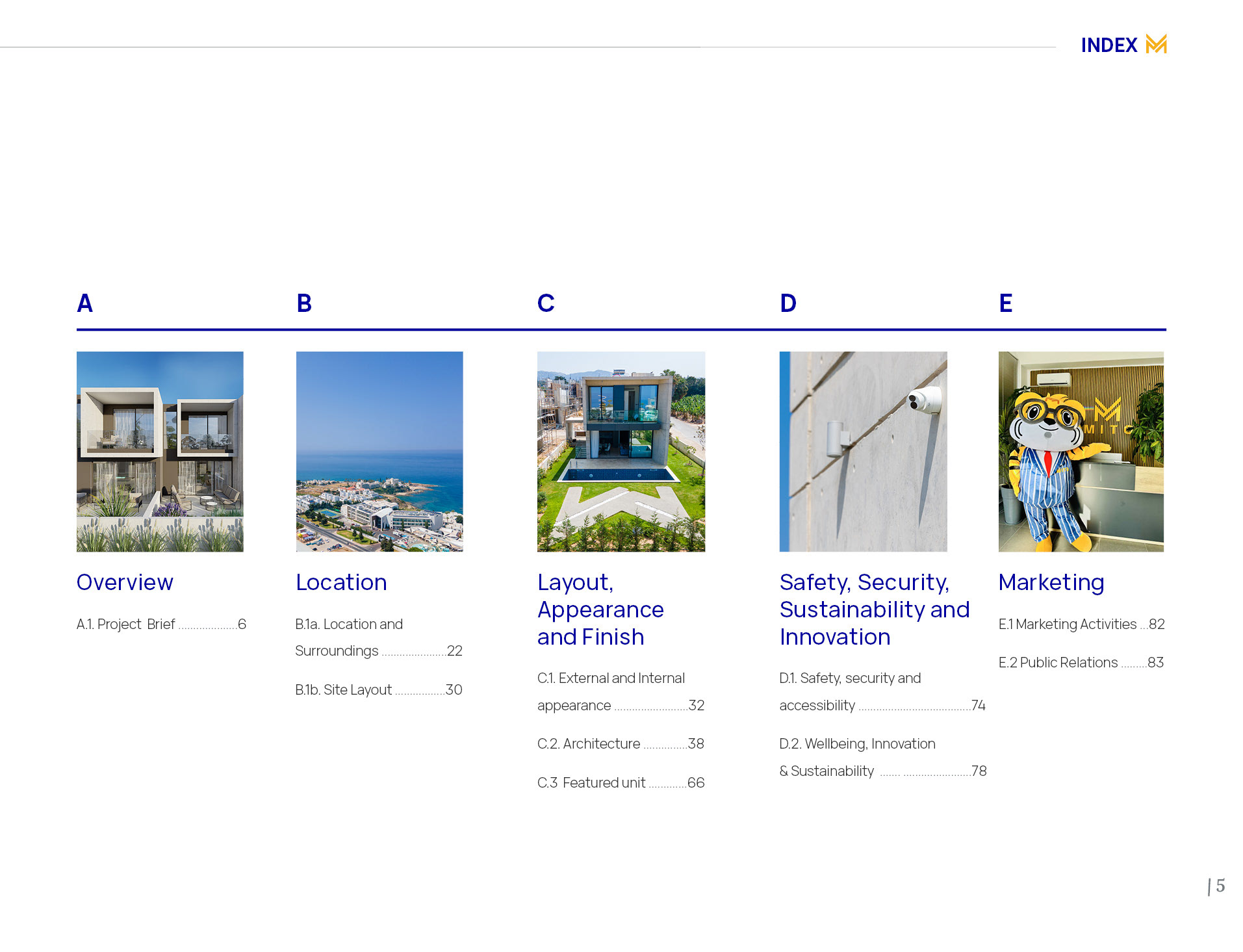Open C.2. Architecture index entry
This screenshot has width=1243, height=952.
click(x=620, y=744)
